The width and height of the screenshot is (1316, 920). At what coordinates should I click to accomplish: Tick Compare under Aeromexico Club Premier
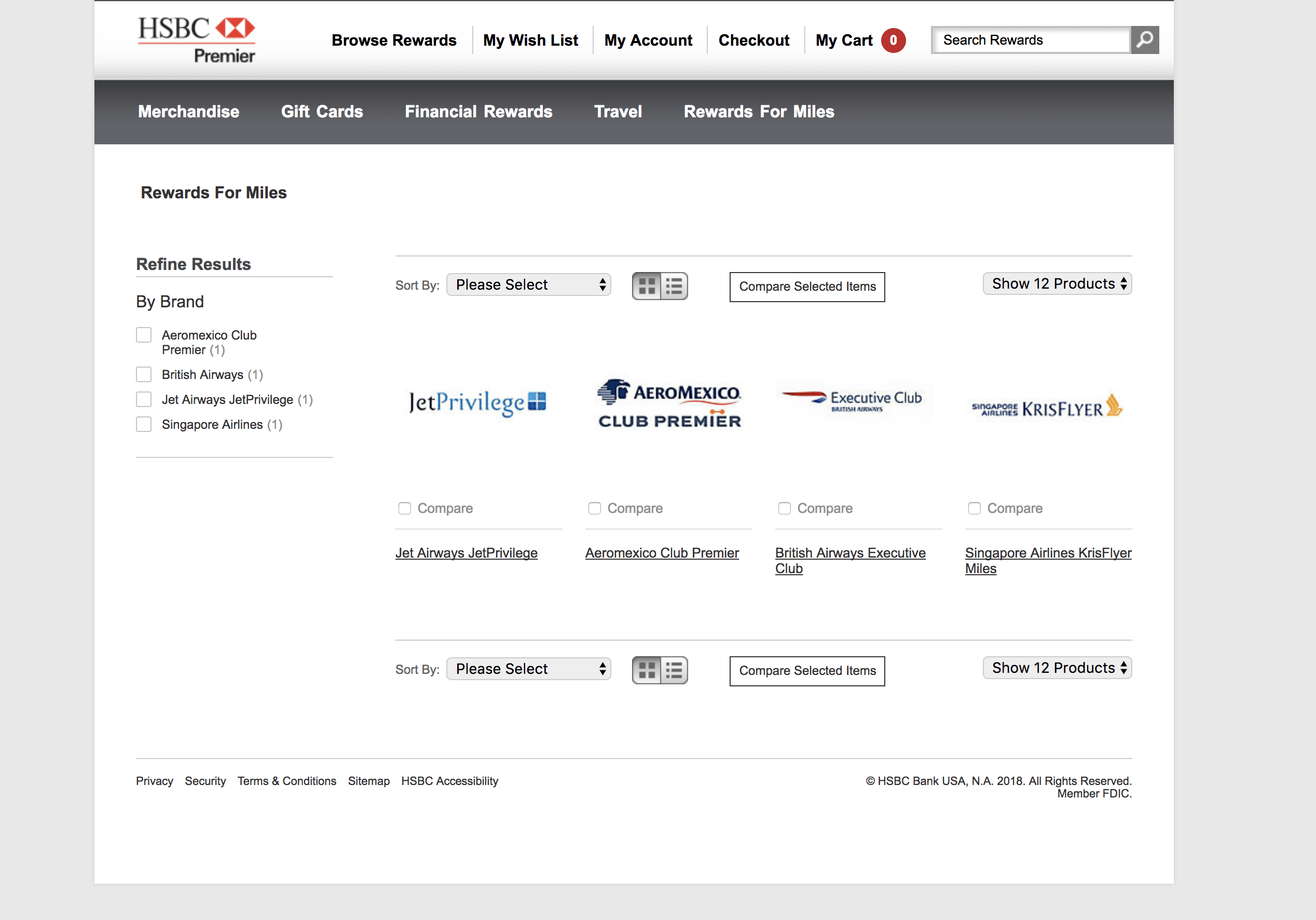click(594, 508)
